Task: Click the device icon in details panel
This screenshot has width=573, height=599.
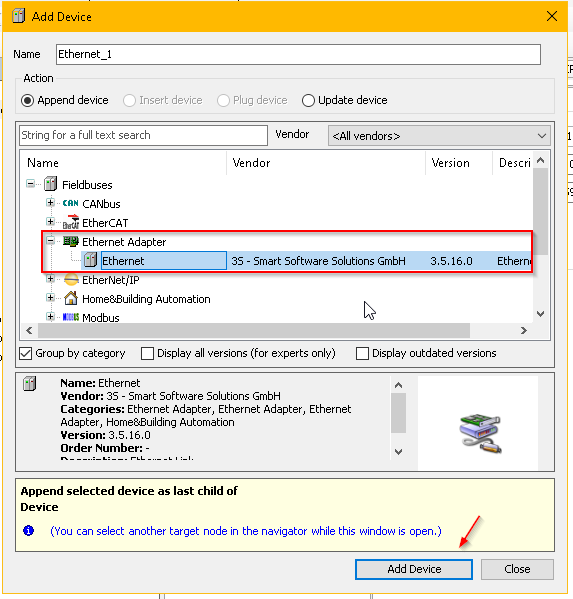Action: tap(29, 384)
